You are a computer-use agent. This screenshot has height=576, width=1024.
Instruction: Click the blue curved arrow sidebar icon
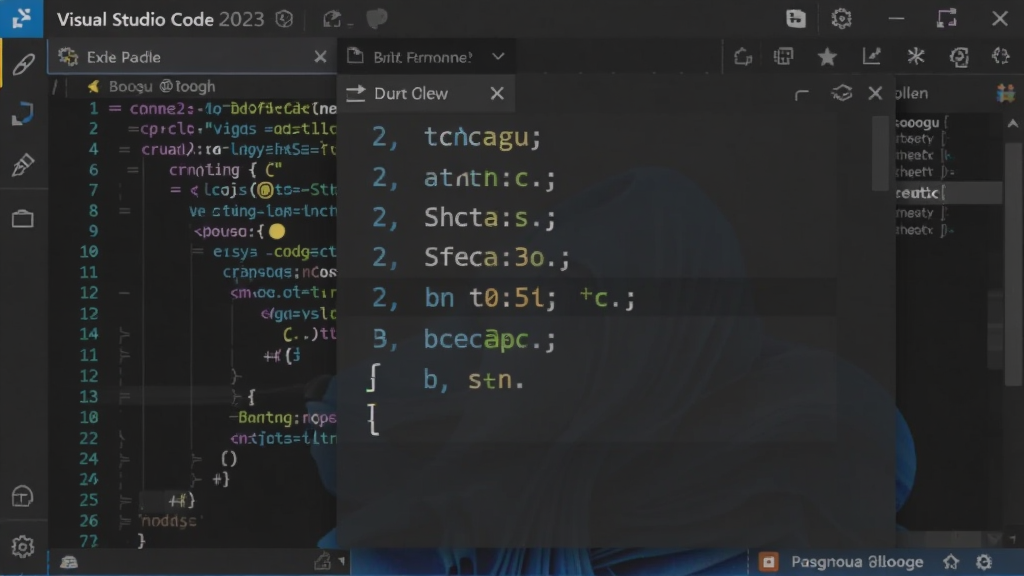coord(23,114)
